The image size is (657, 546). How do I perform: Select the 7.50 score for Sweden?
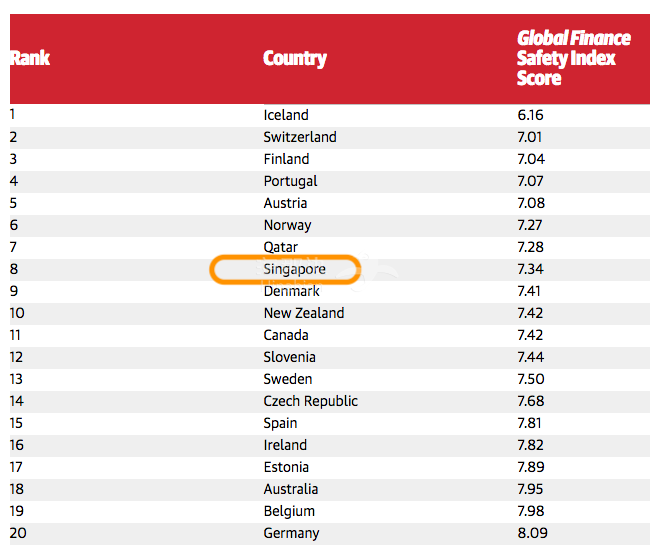click(531, 379)
